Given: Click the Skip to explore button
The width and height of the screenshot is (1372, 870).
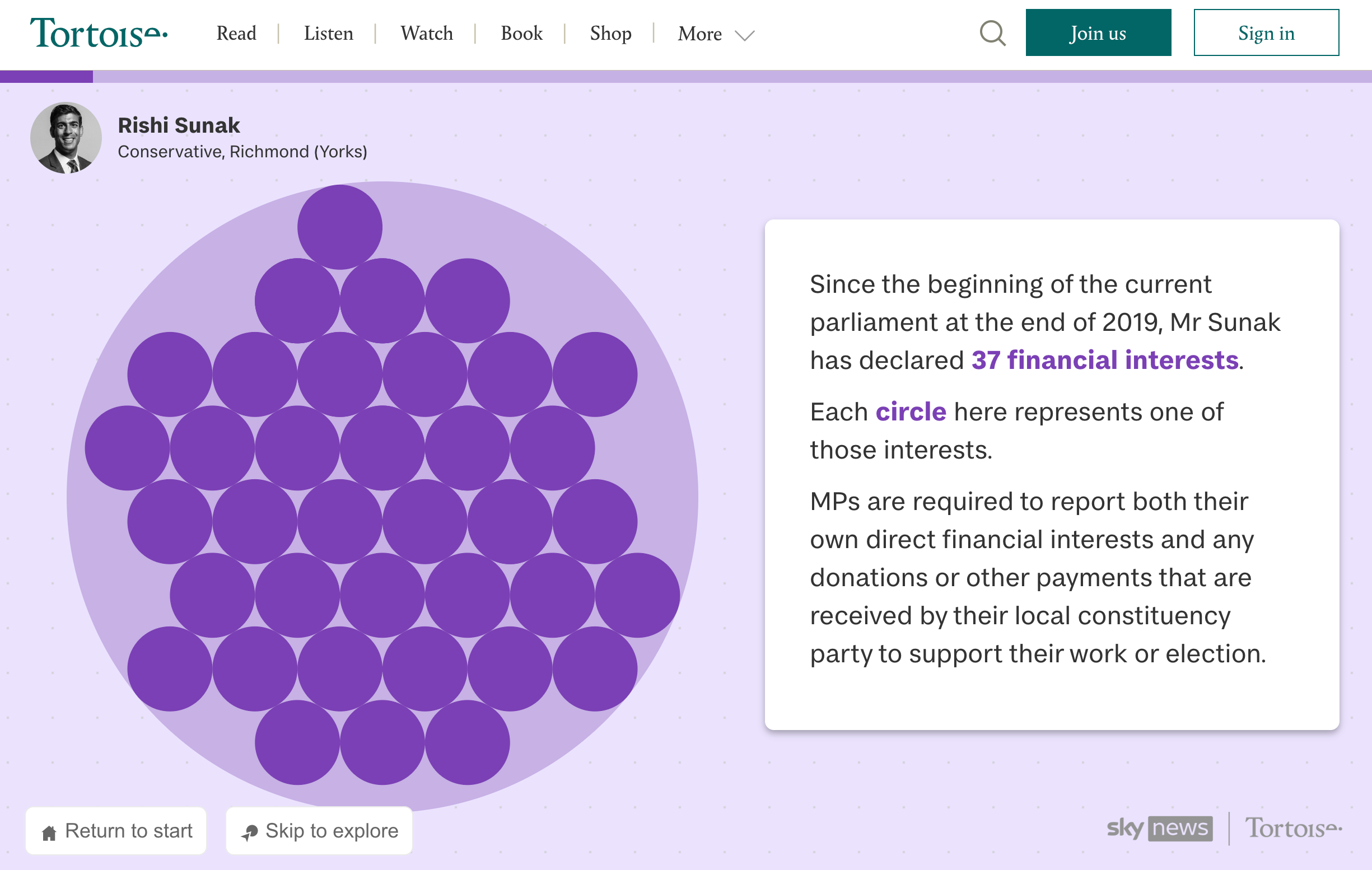Looking at the screenshot, I should pos(319,831).
